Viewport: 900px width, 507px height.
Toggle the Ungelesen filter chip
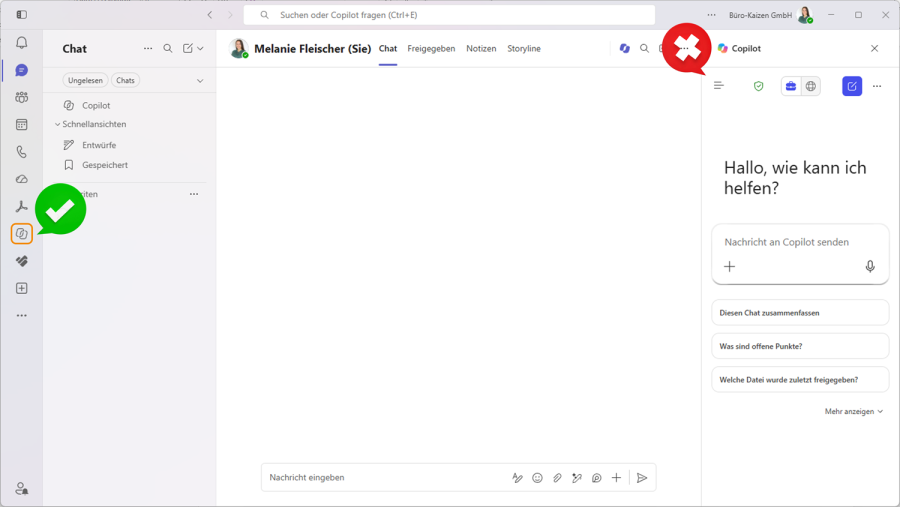click(x=85, y=80)
